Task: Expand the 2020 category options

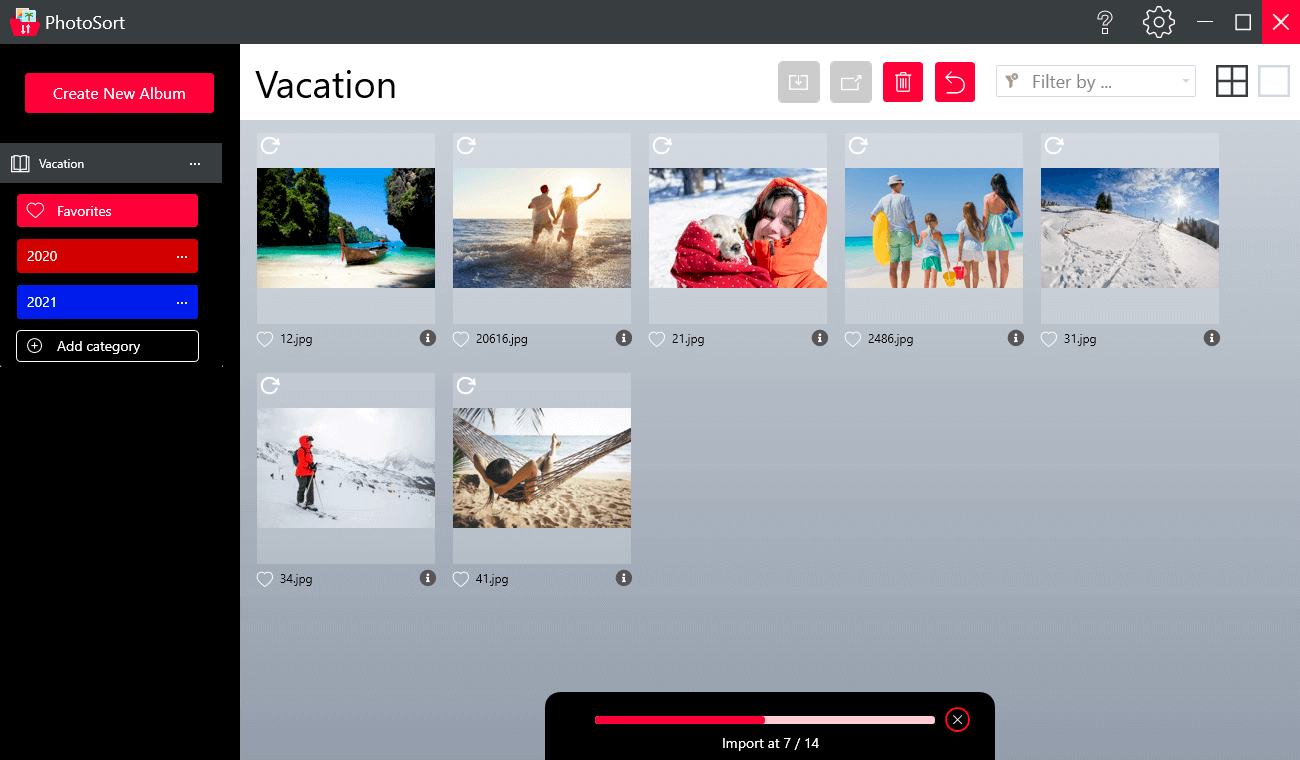Action: click(x=182, y=257)
